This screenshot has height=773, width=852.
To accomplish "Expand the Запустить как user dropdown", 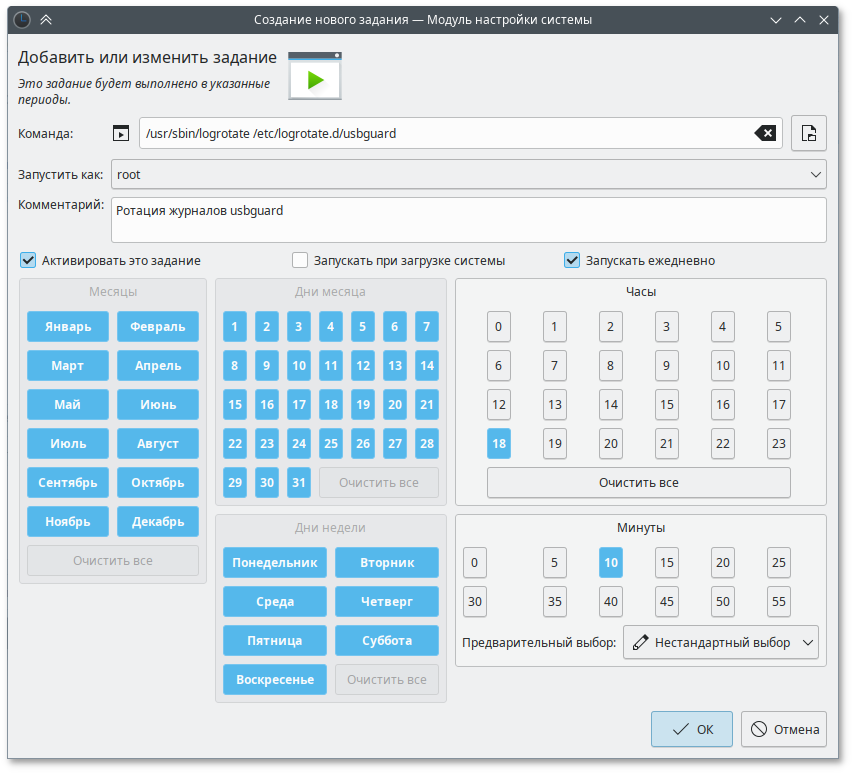I will [x=468, y=174].
